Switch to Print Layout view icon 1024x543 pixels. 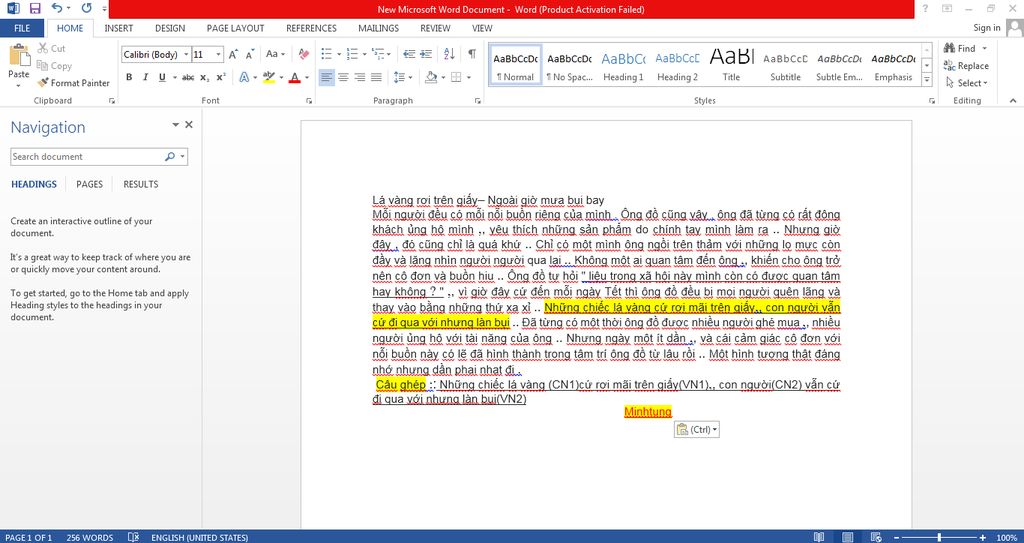coord(848,537)
